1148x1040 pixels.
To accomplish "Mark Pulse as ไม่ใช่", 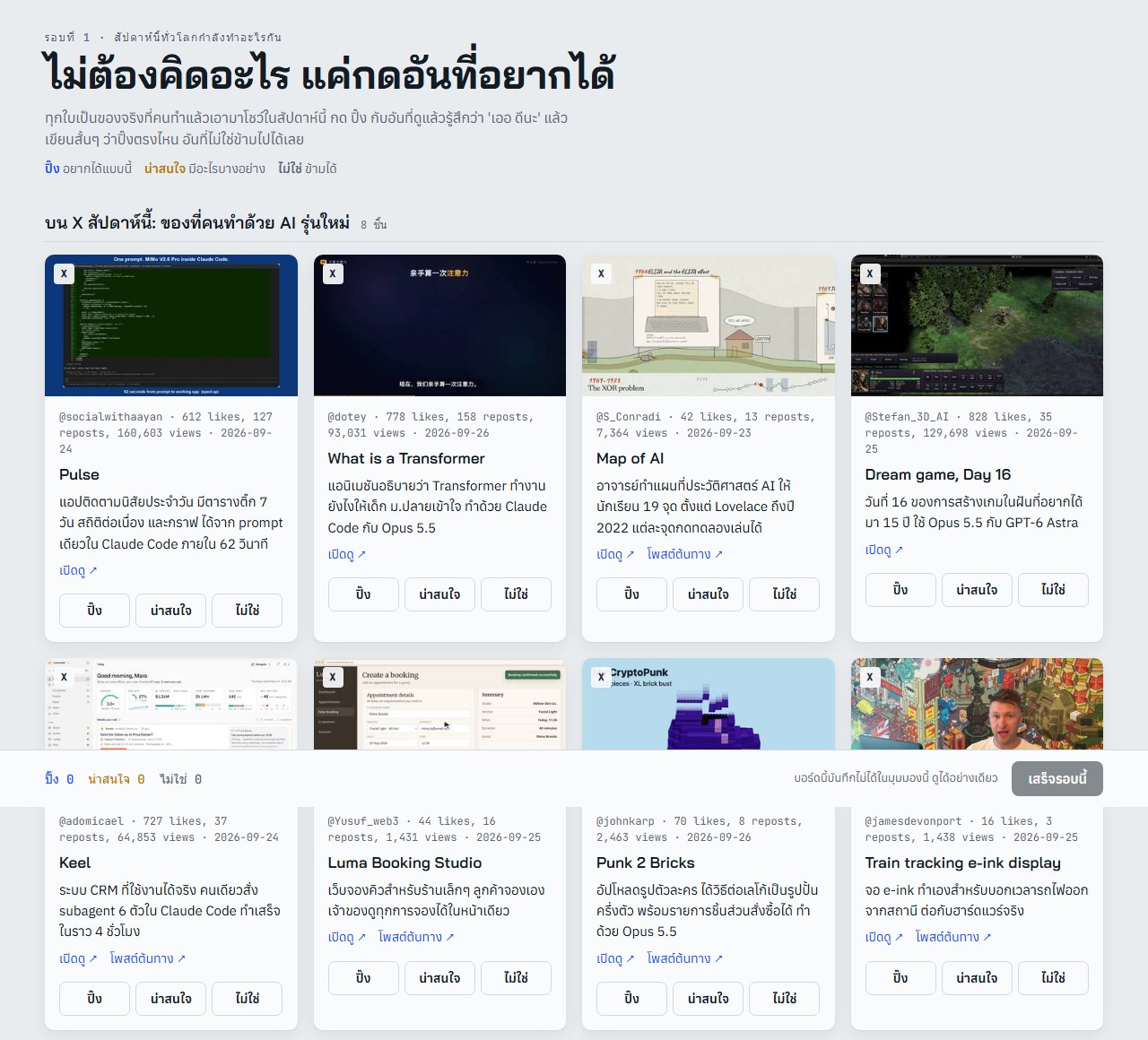I will point(247,611).
